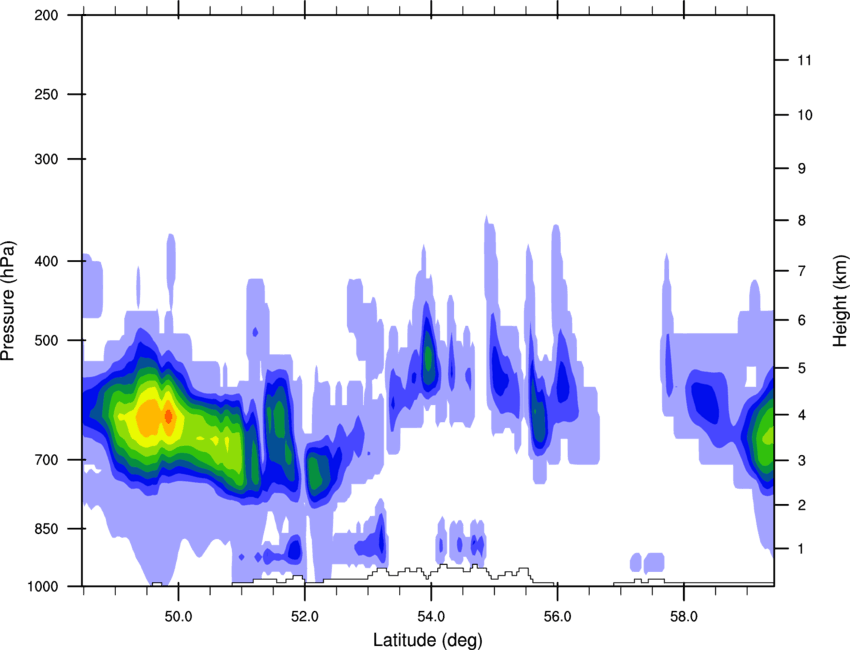Click the 54.0 latitude tick label
This screenshot has width=850, height=650.
tap(431, 617)
